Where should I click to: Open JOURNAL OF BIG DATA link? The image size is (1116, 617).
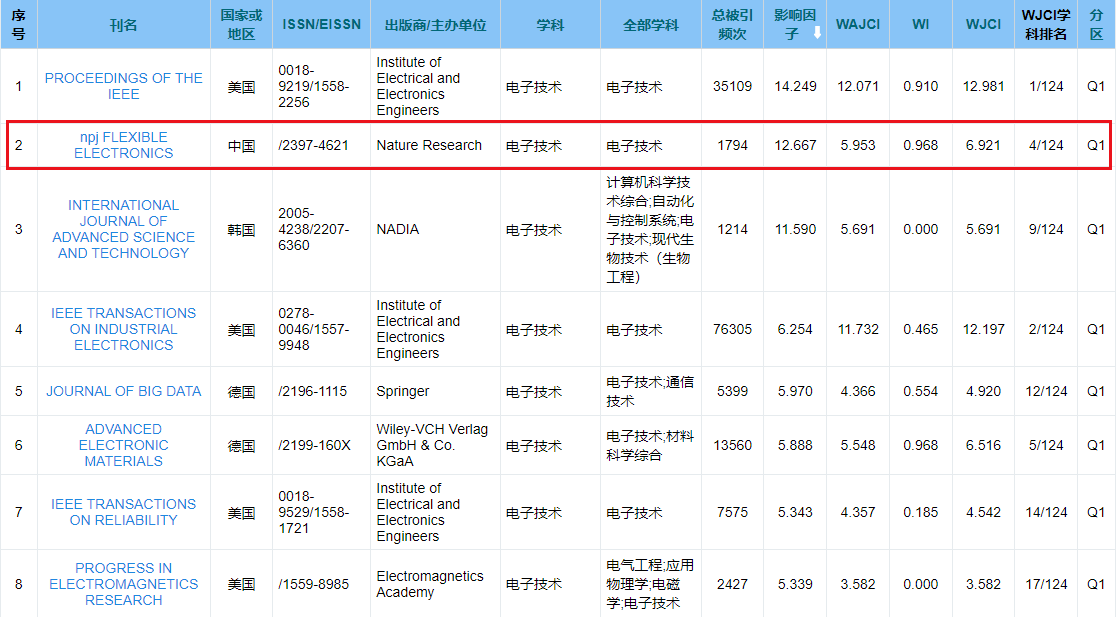(123, 391)
